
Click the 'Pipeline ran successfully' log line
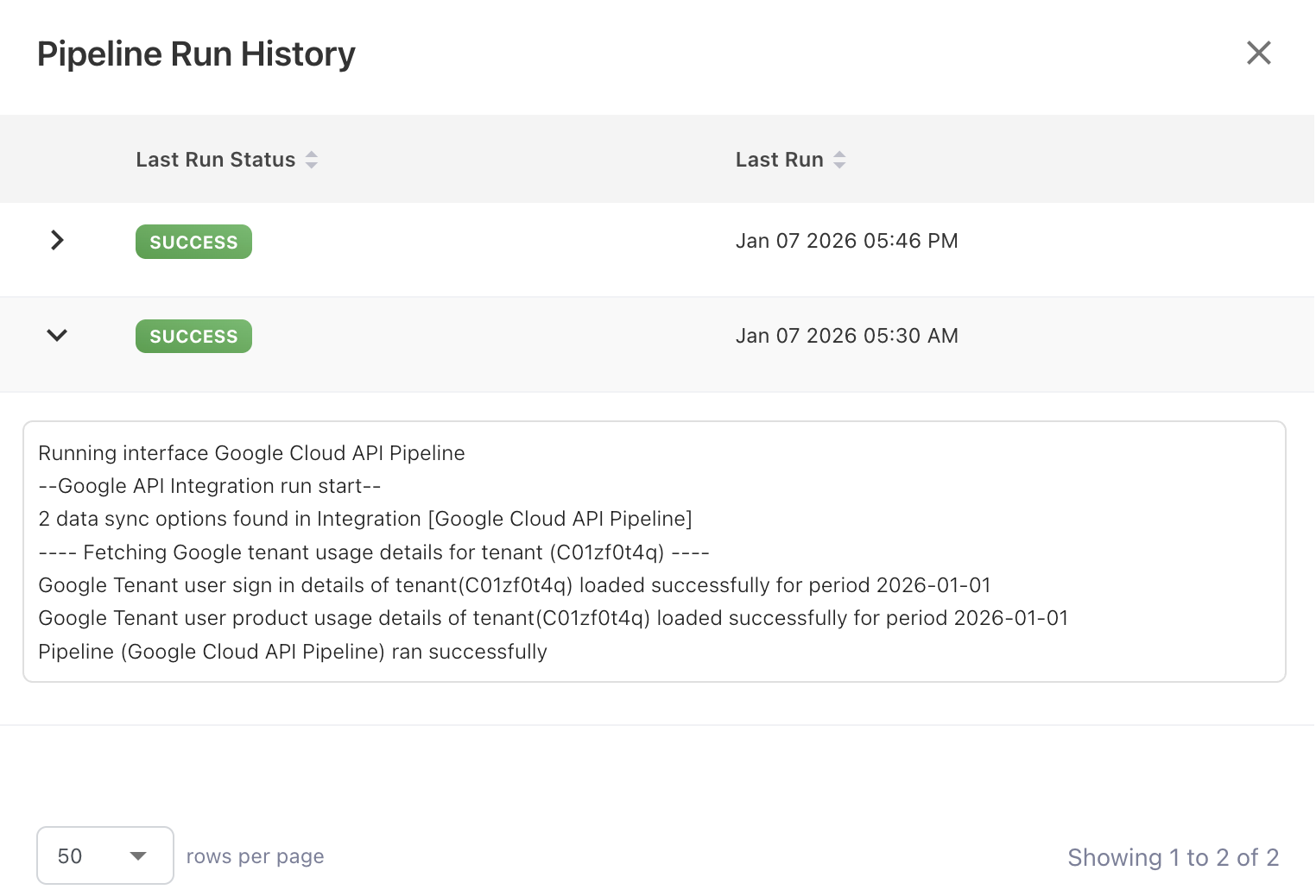[x=293, y=652]
